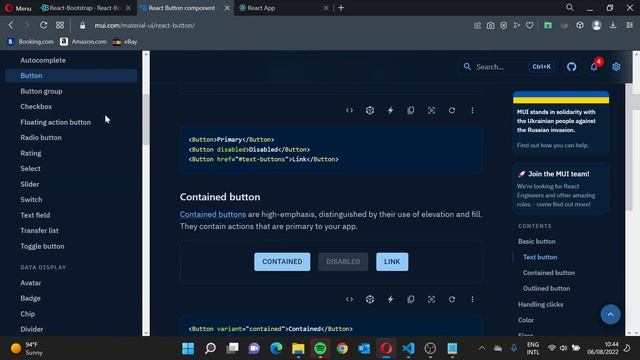
Task: Open Amazon.com bookmark
Action: (83, 42)
